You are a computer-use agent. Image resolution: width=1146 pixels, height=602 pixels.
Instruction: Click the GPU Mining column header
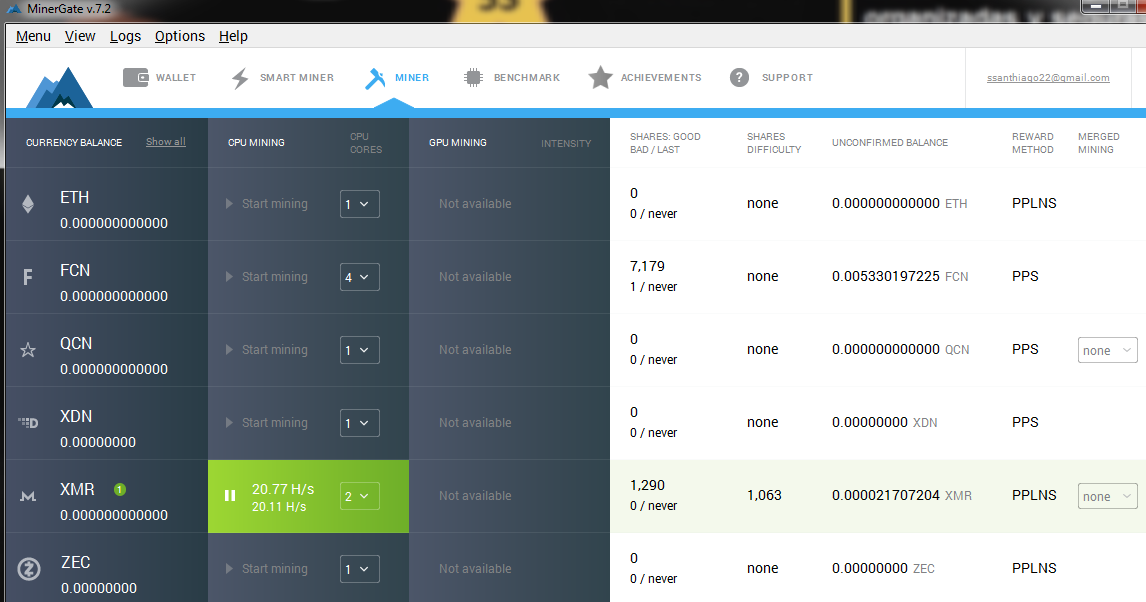click(458, 142)
